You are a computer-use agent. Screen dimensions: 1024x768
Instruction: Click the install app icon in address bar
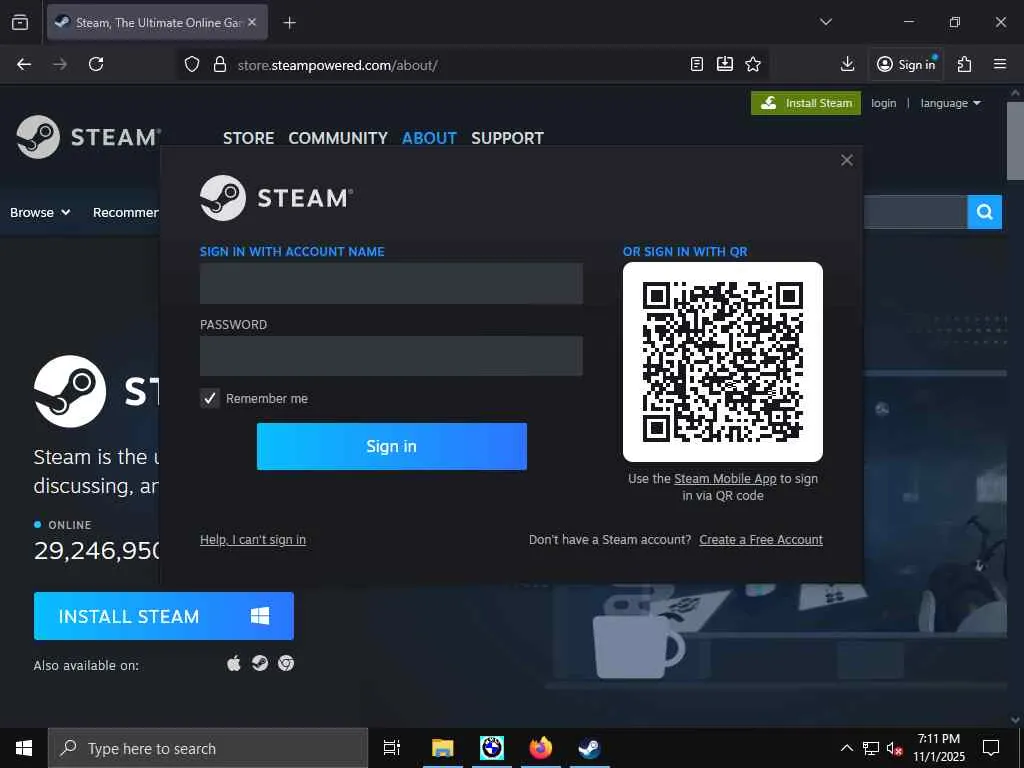pyautogui.click(x=725, y=64)
